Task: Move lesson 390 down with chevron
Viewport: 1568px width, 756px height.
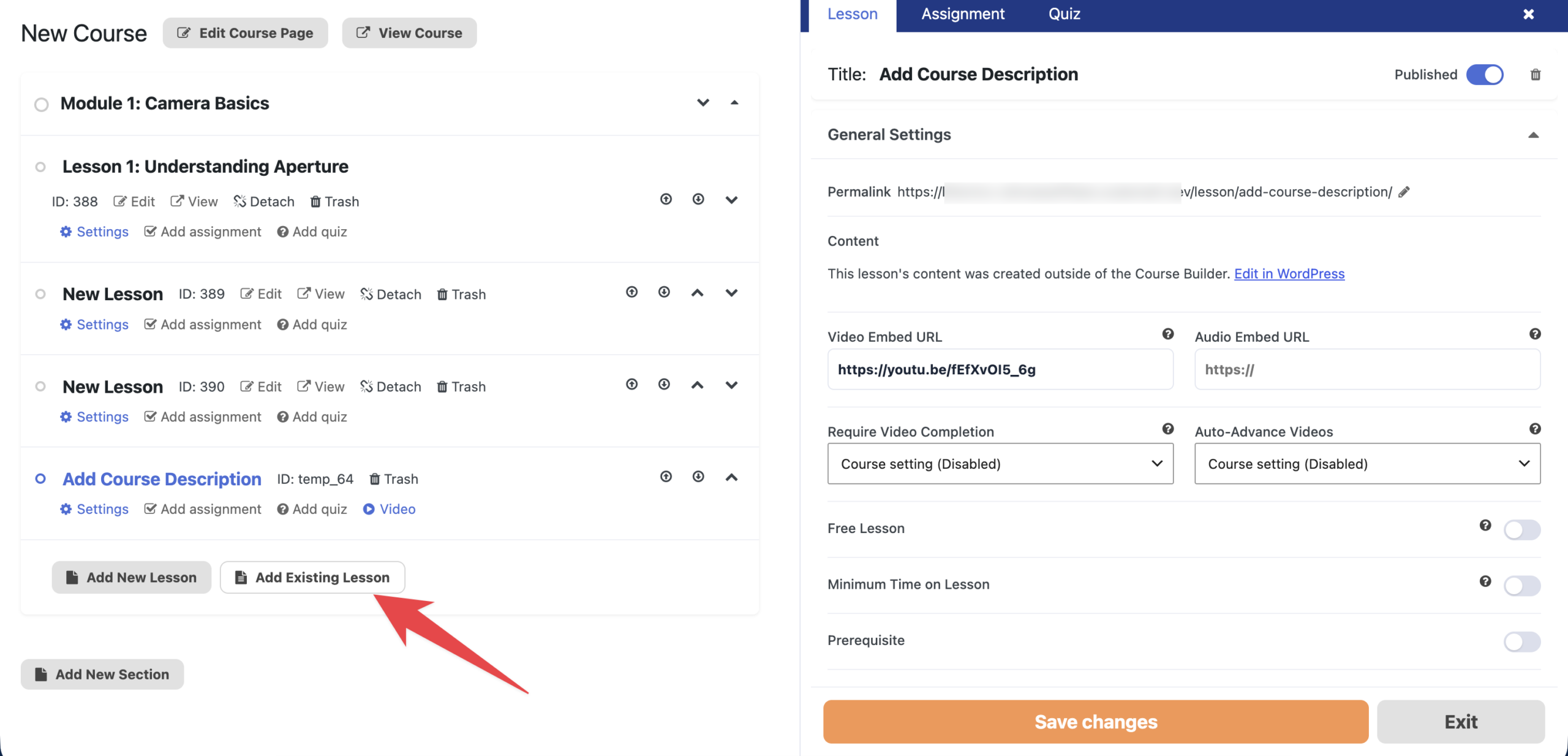Action: coord(731,385)
